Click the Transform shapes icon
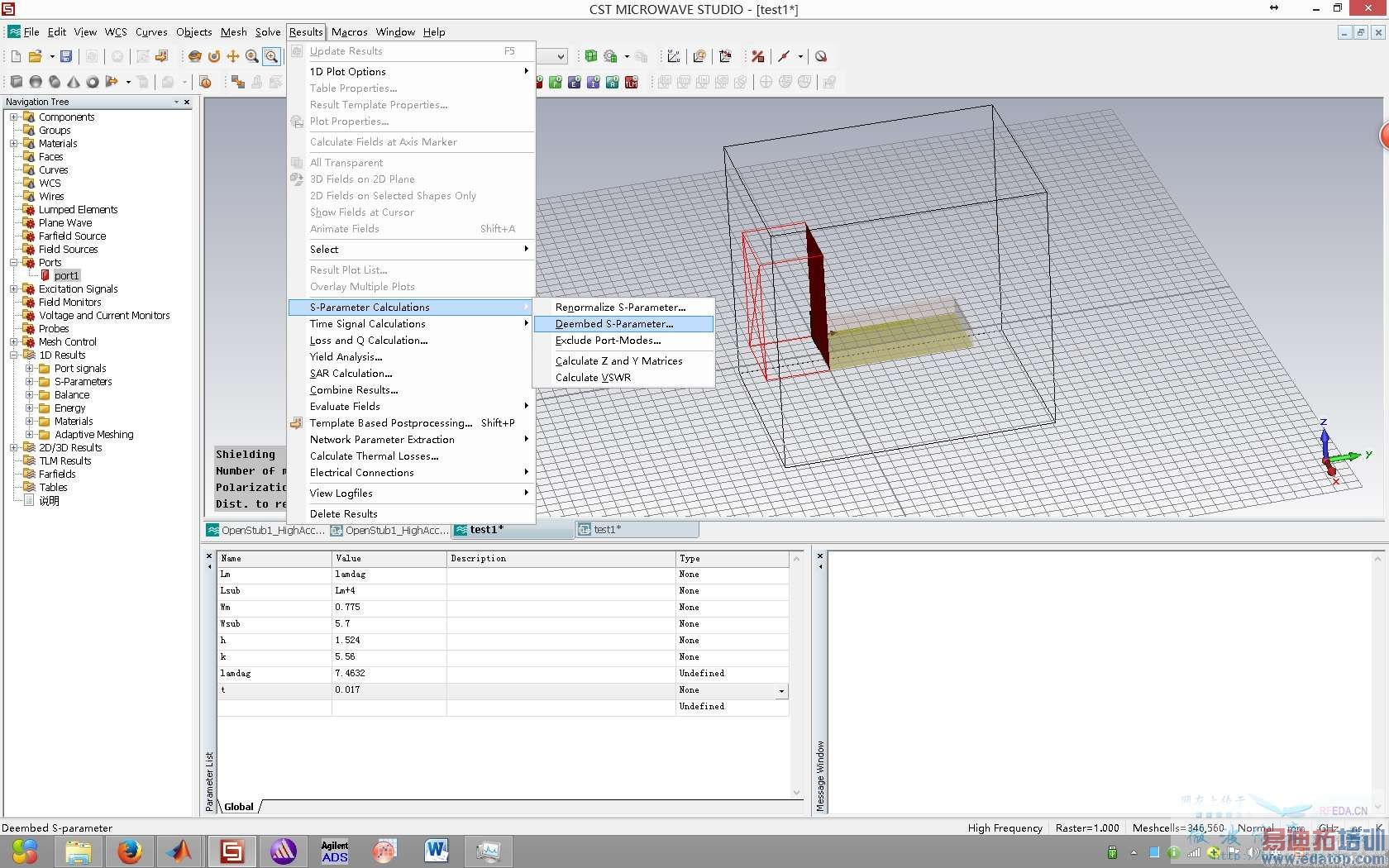This screenshot has height=868, width=1389. 238,82
